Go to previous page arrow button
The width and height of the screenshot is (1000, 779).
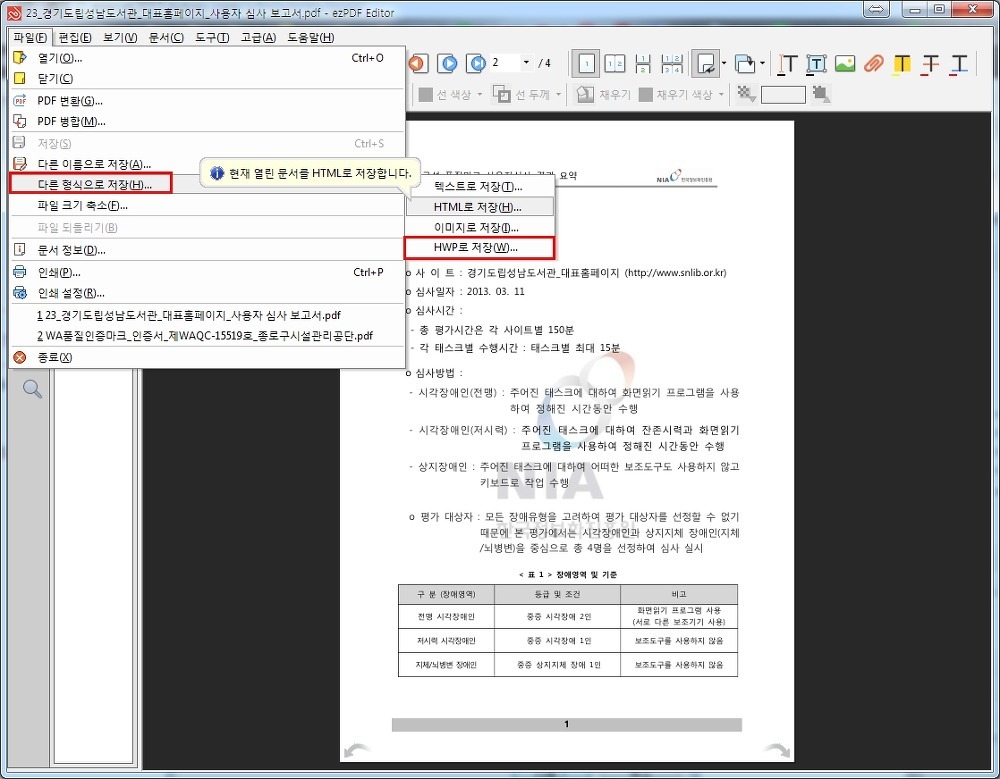pyautogui.click(x=417, y=63)
